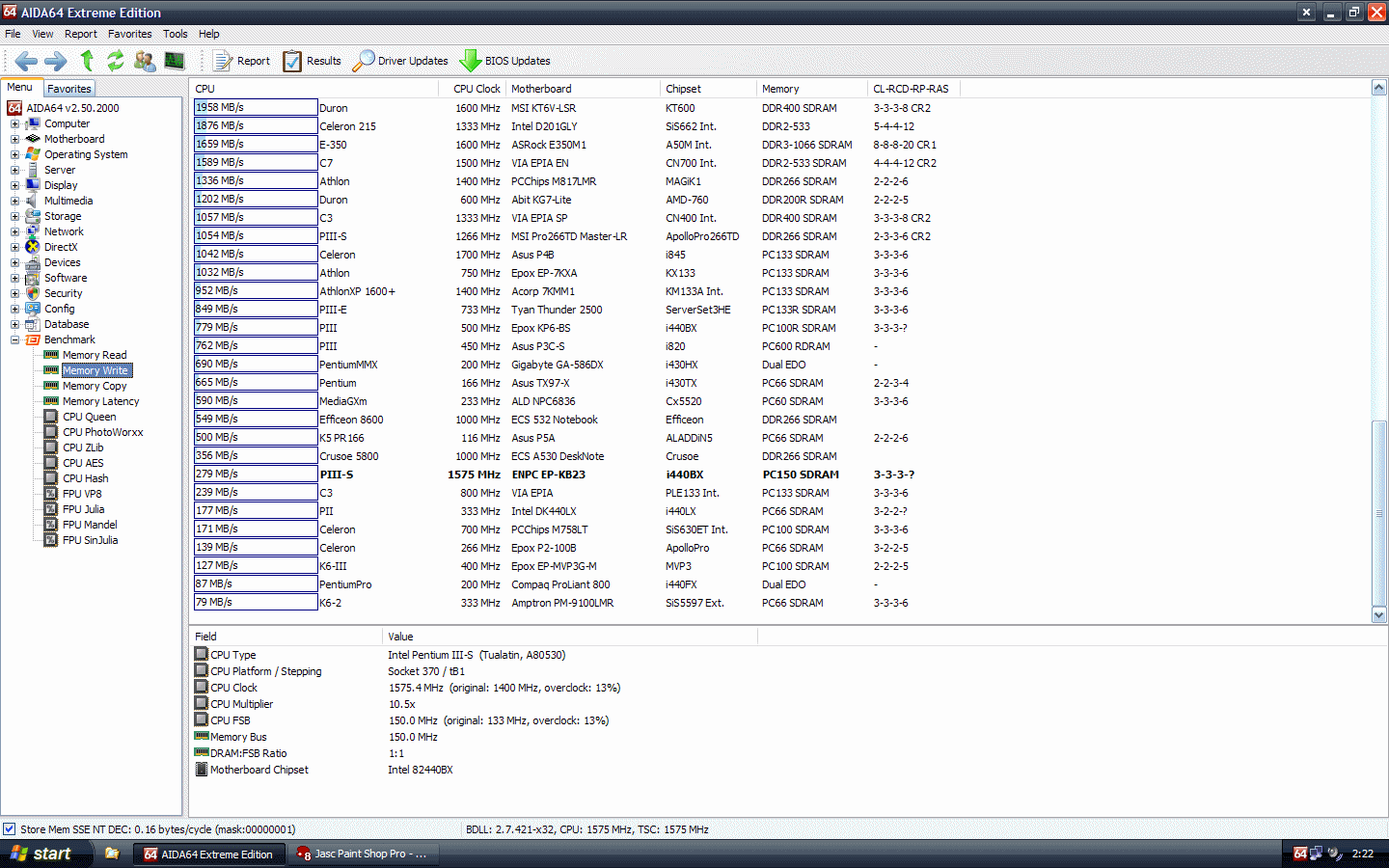Click the green monitor graph icon
This screenshot has height=868, width=1389.
pos(175,61)
